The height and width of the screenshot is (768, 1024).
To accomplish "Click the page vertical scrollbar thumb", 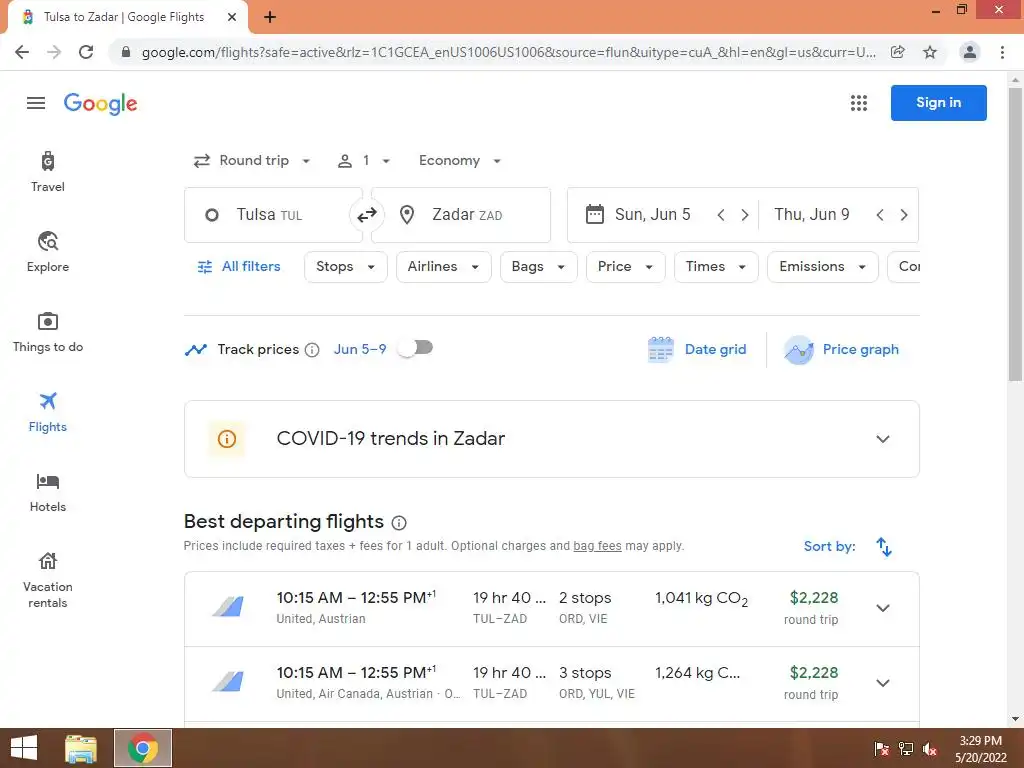I will point(1015,234).
